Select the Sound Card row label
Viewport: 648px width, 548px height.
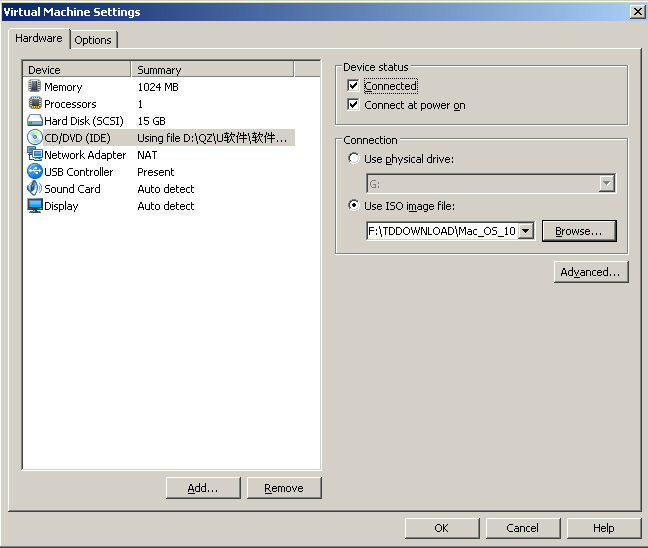click(72, 189)
